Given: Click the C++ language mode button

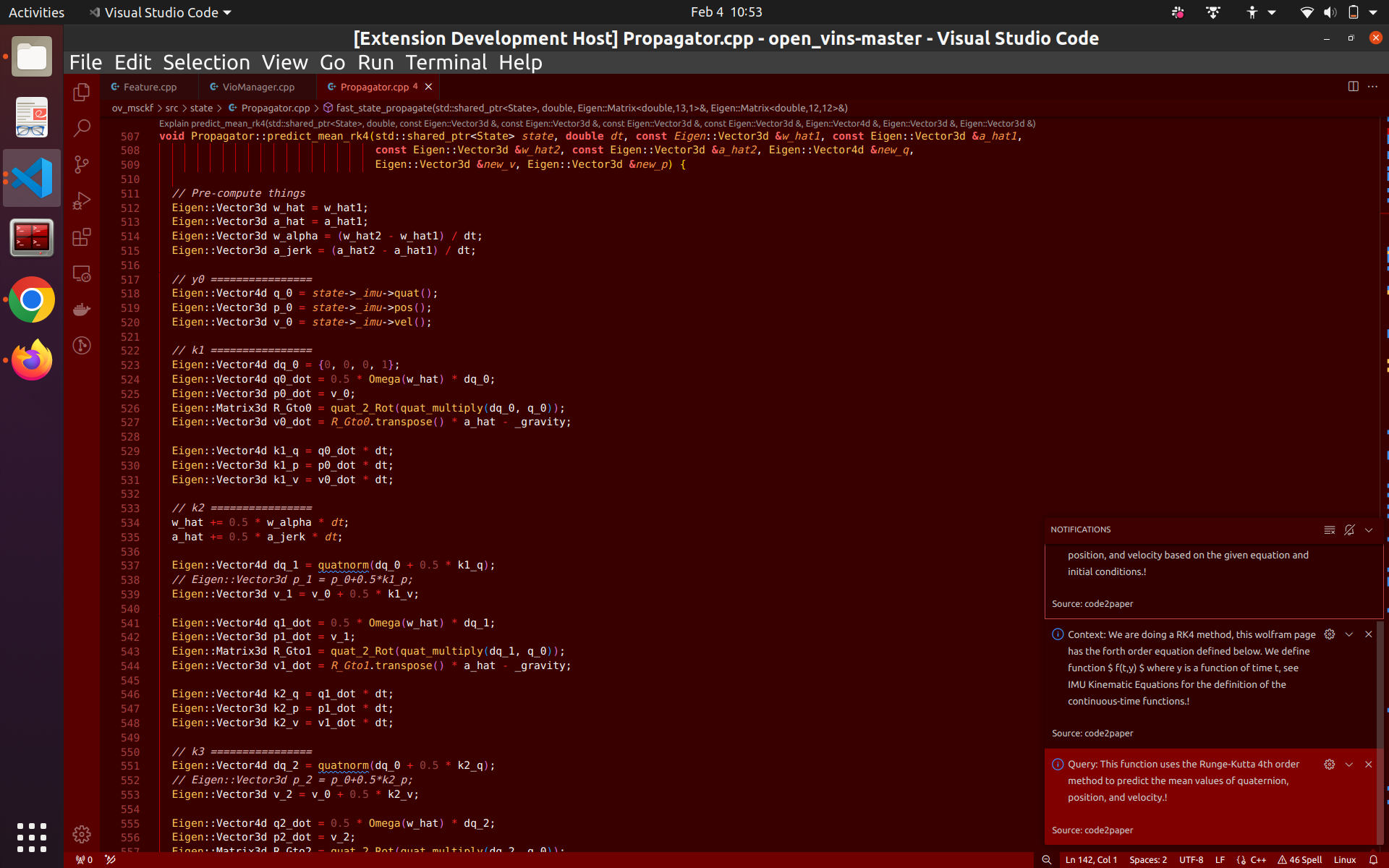Looking at the screenshot, I should pos(1258,859).
